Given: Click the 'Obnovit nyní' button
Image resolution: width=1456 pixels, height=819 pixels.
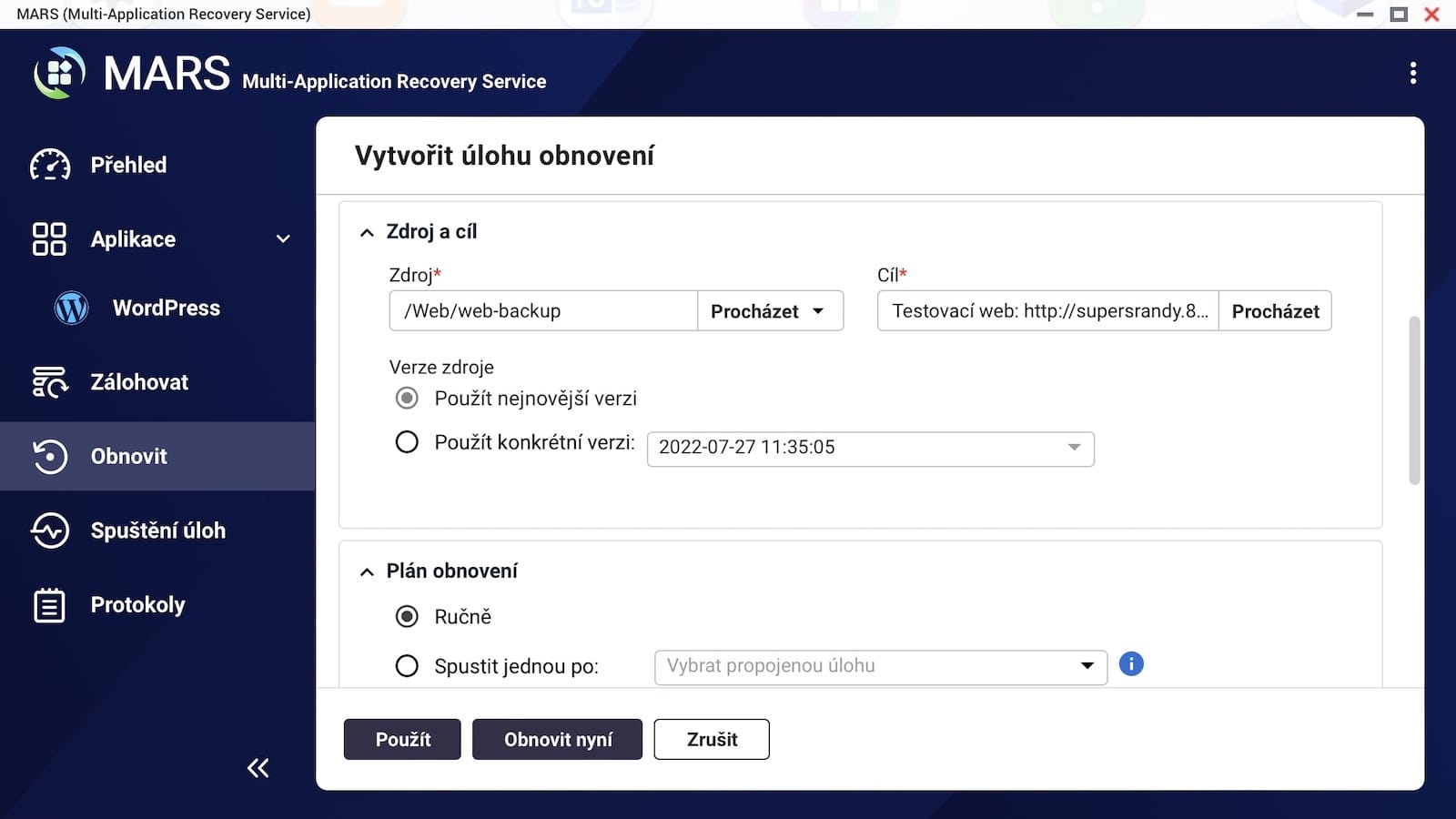Looking at the screenshot, I should (557, 739).
